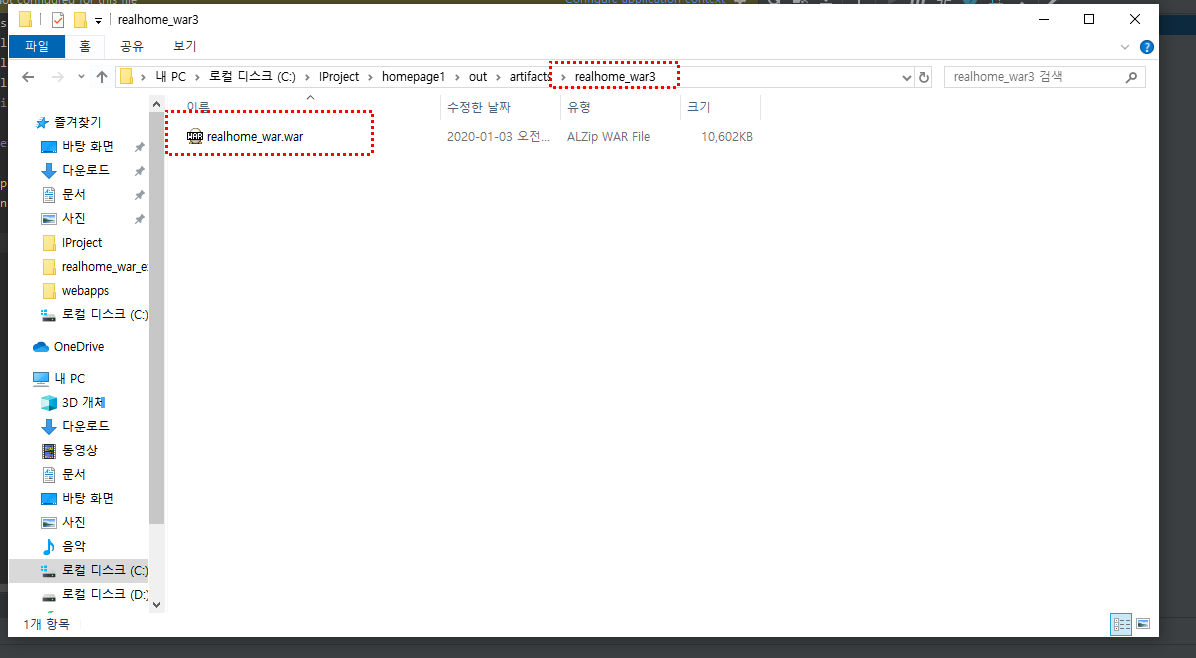Click the IProject breadcrumb
This screenshot has height=658, width=1196.
(x=339, y=77)
